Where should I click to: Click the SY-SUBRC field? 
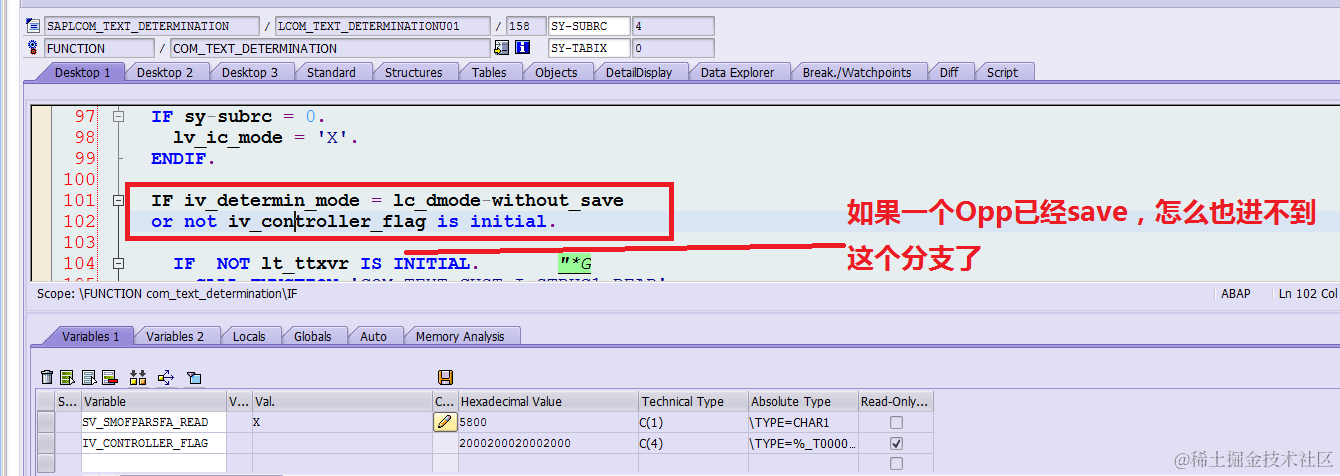pos(589,26)
